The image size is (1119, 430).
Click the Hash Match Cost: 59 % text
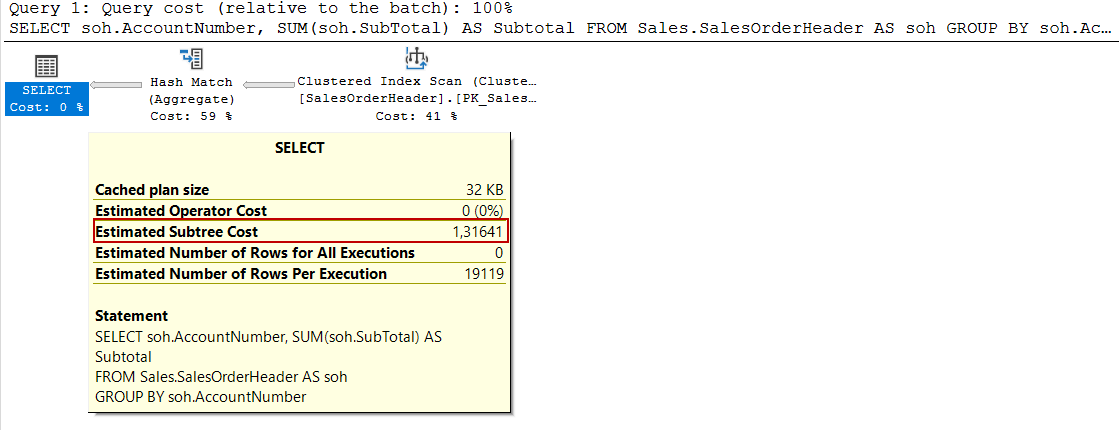(191, 116)
